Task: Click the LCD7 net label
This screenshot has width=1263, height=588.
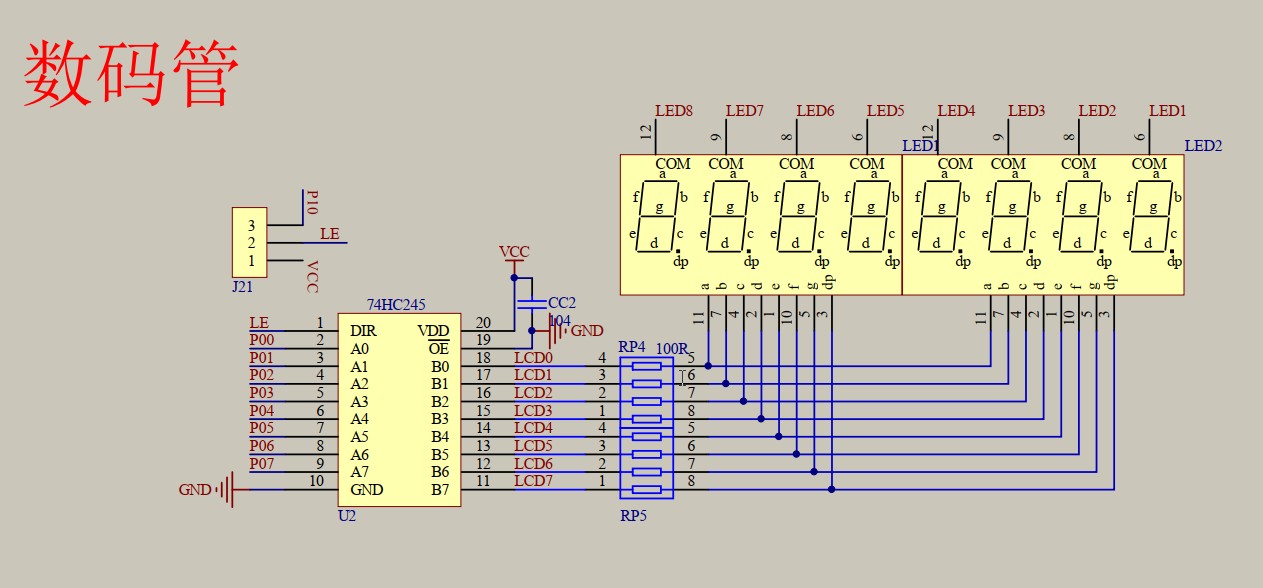Action: click(533, 482)
